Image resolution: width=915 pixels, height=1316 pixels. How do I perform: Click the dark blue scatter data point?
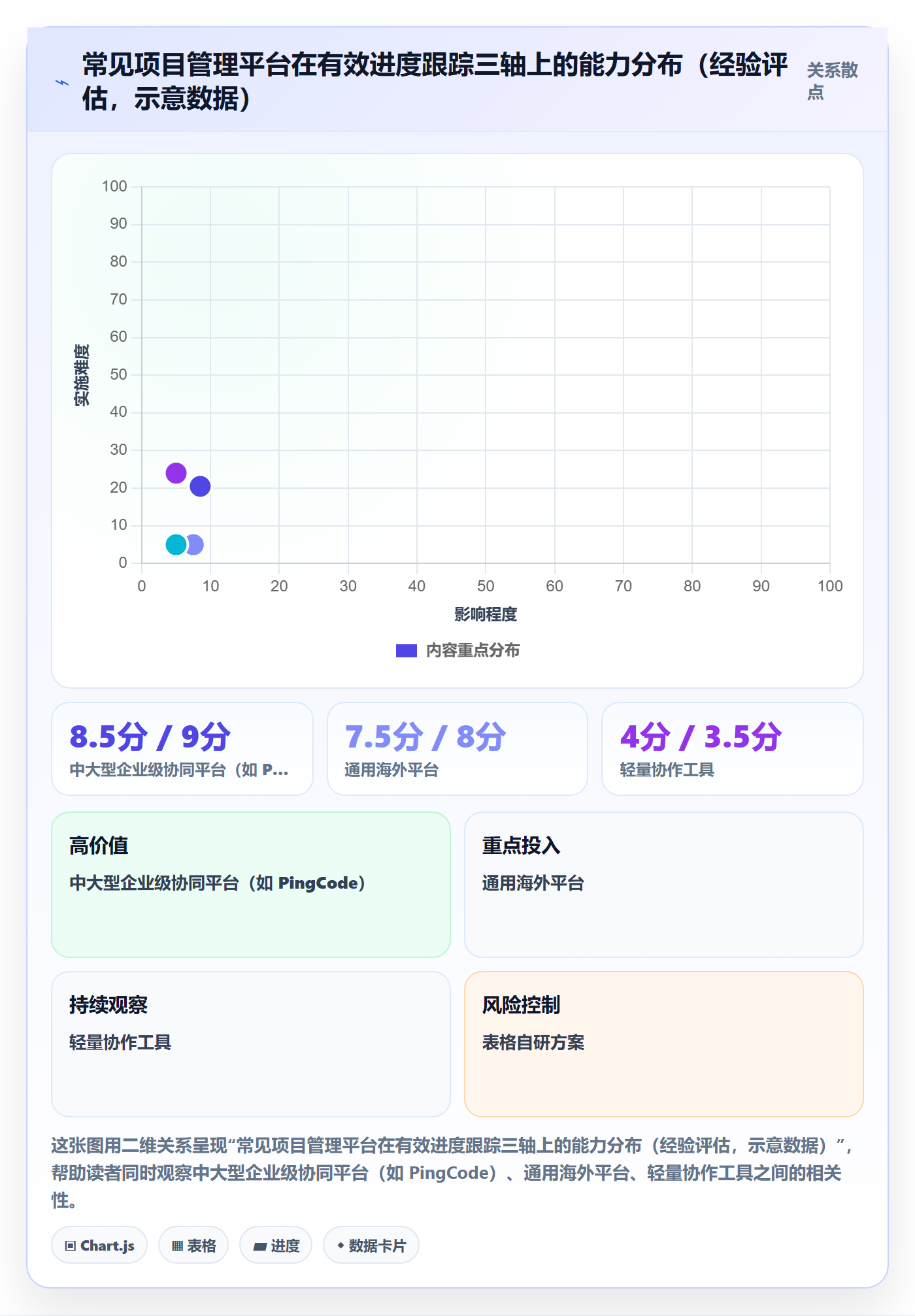[x=200, y=486]
